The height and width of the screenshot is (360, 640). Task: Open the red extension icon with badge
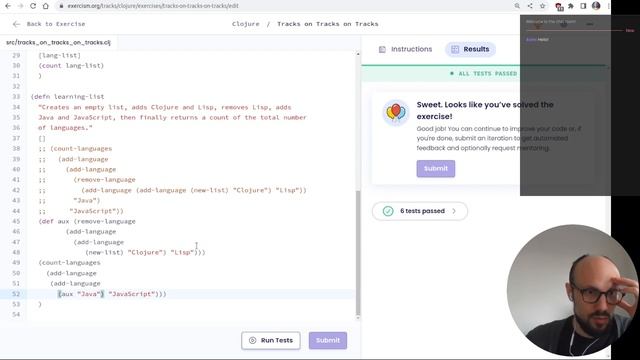click(559, 6)
